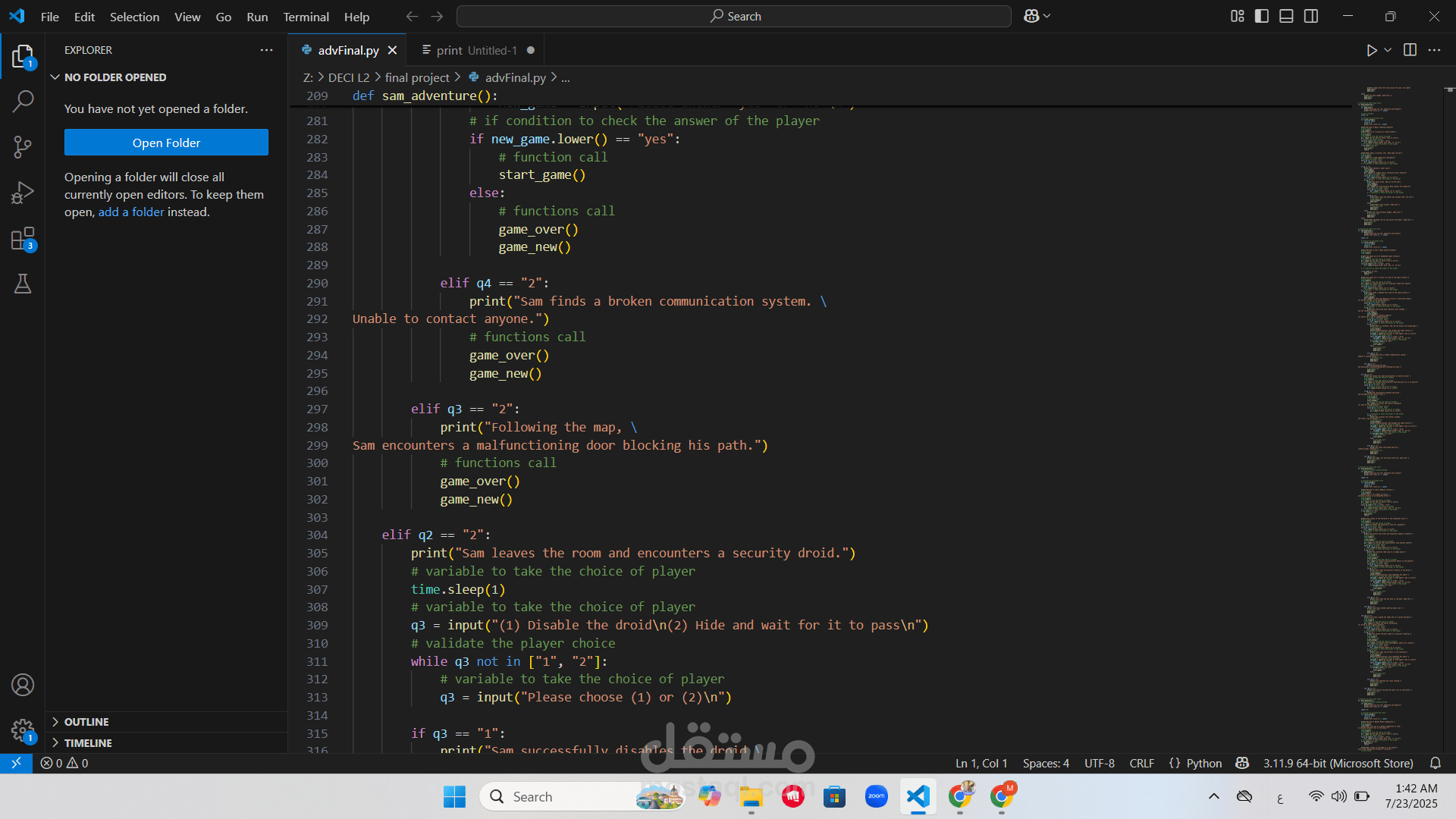This screenshot has width=1456, height=819.
Task: Open the Accounts icon menu
Action: pos(23,685)
